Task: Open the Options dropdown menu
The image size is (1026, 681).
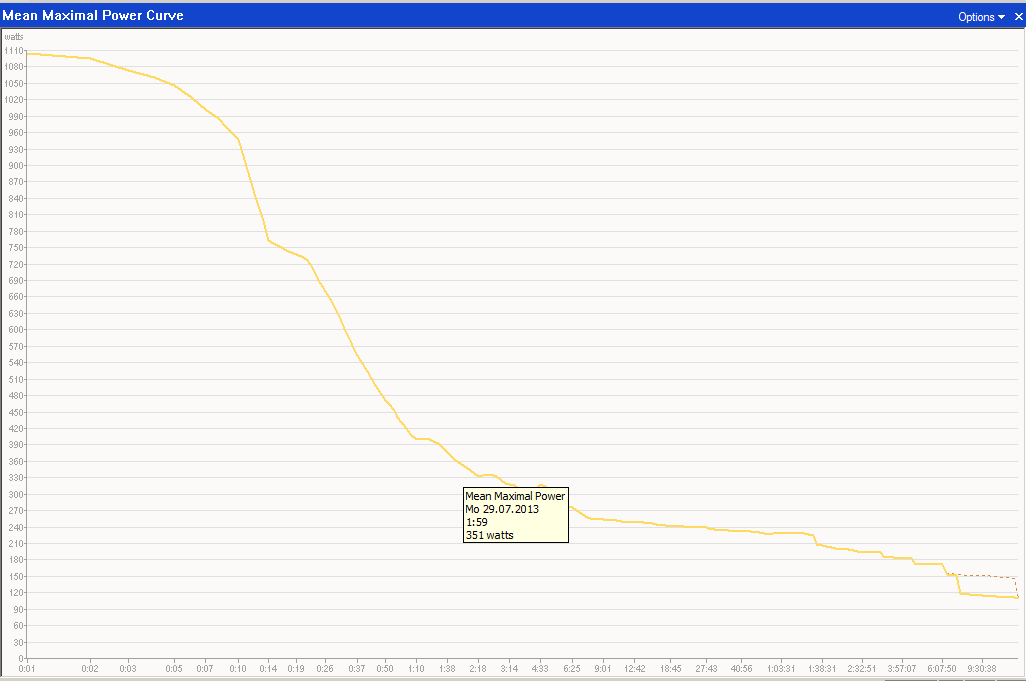Action: click(981, 17)
